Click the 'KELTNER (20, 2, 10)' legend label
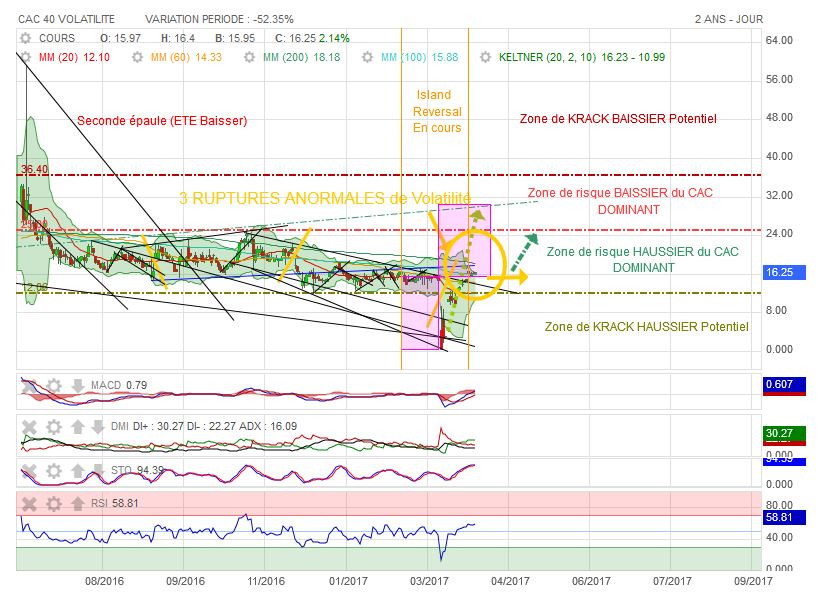Viewport: 825px width, 597px height. click(547, 57)
